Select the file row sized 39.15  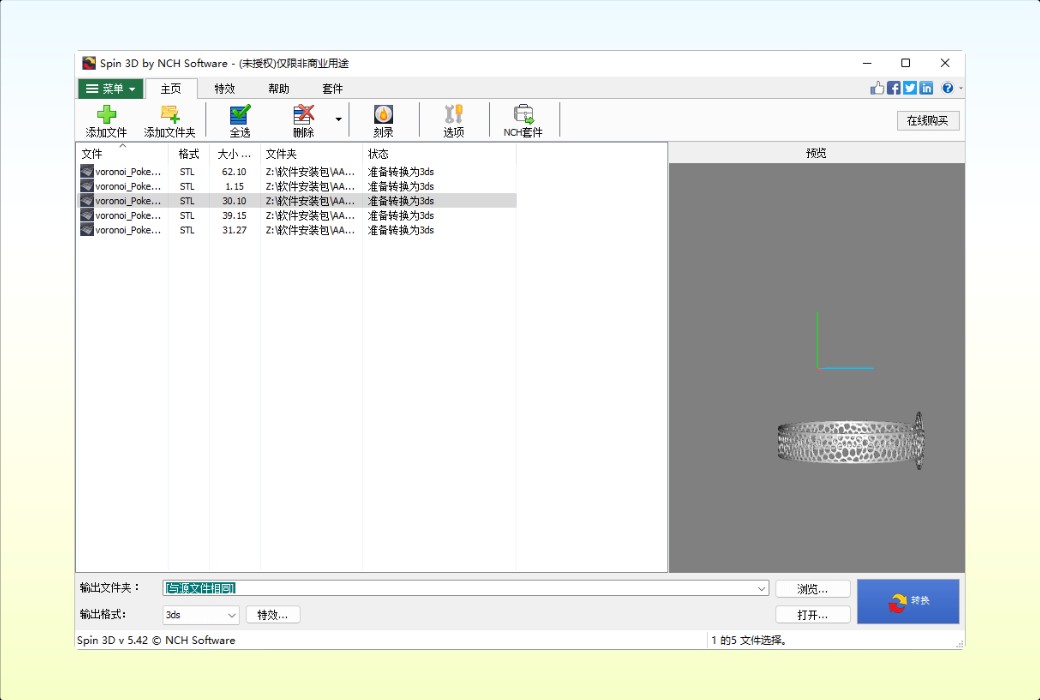click(x=296, y=215)
